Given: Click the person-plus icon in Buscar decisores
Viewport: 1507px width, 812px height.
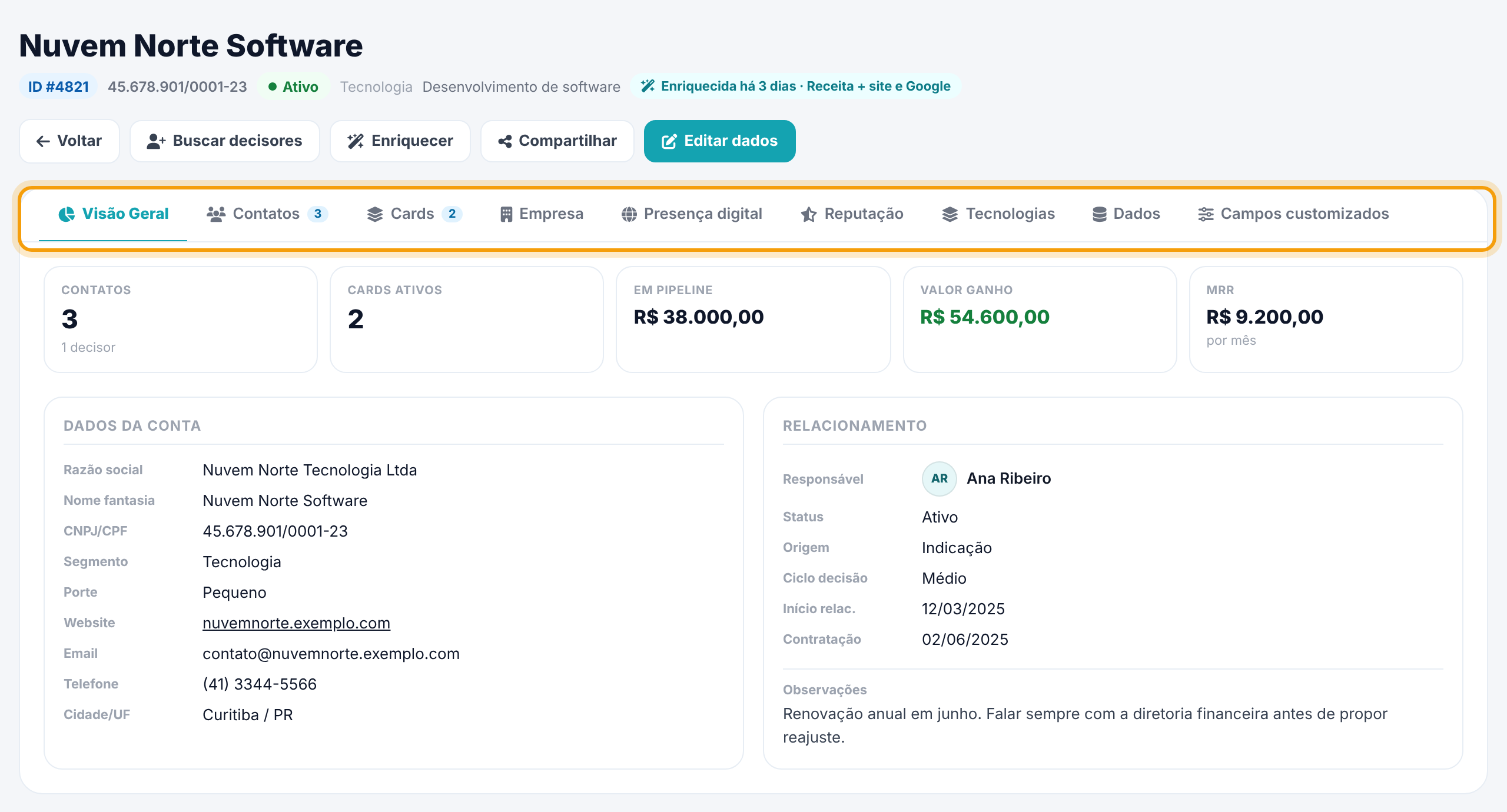Looking at the screenshot, I should tap(156, 141).
